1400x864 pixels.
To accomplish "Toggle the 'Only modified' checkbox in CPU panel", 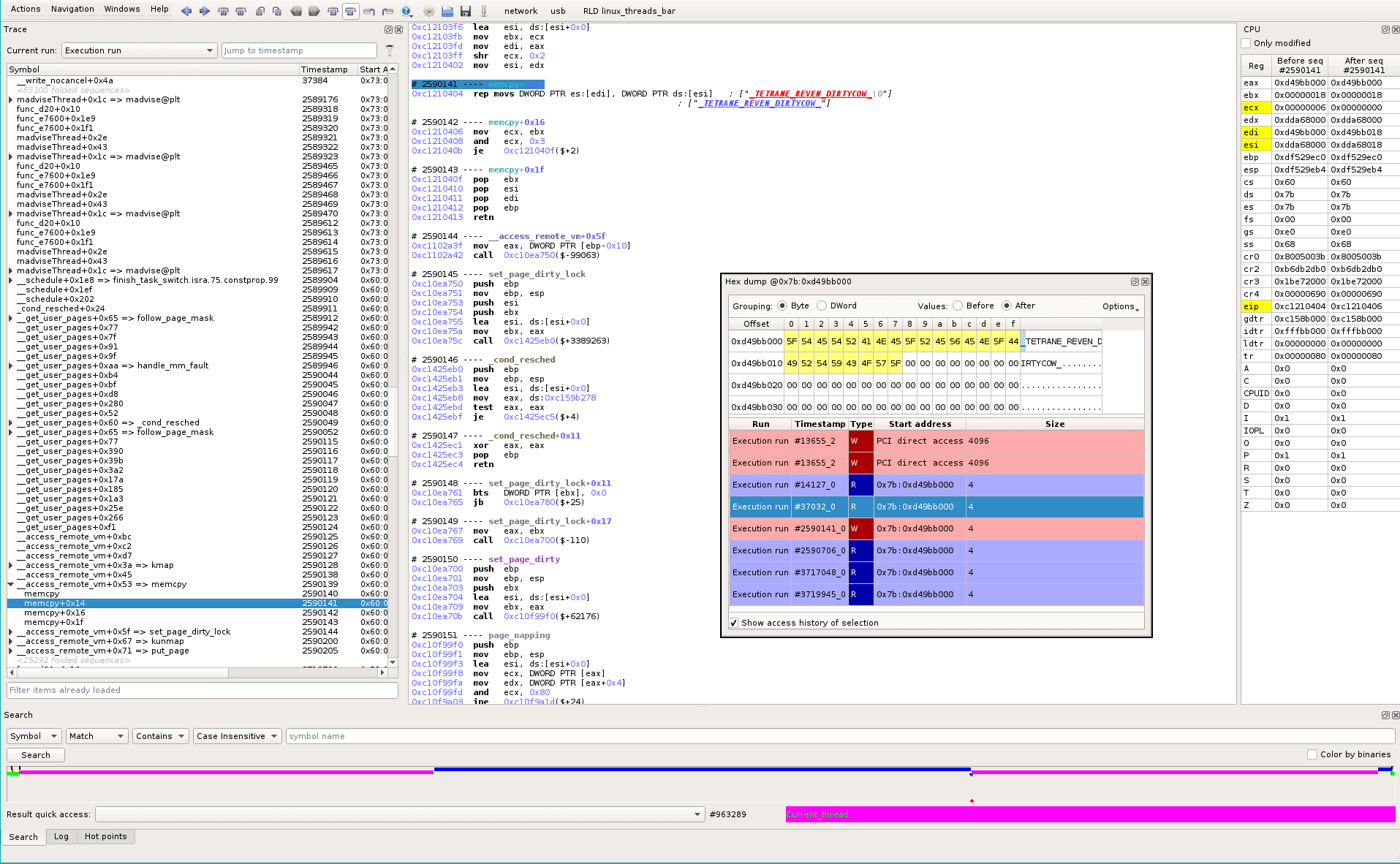I will [1245, 43].
